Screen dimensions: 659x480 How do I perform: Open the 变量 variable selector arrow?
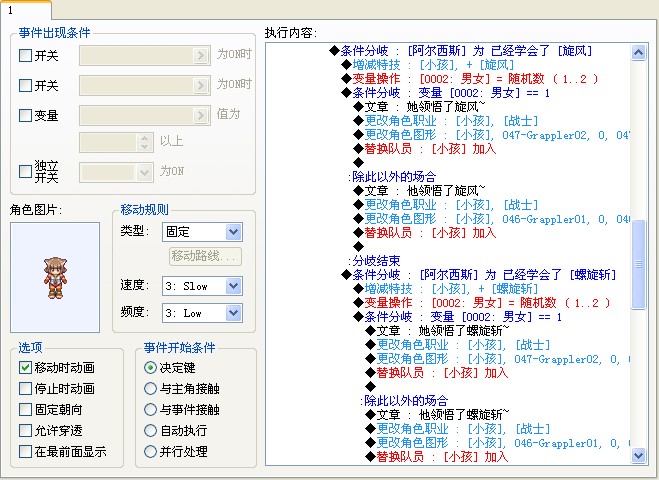[x=201, y=115]
